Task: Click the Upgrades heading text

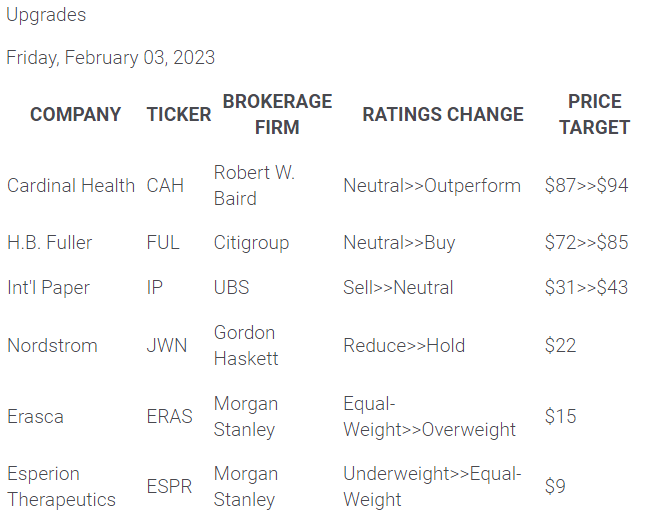Action: (x=46, y=15)
